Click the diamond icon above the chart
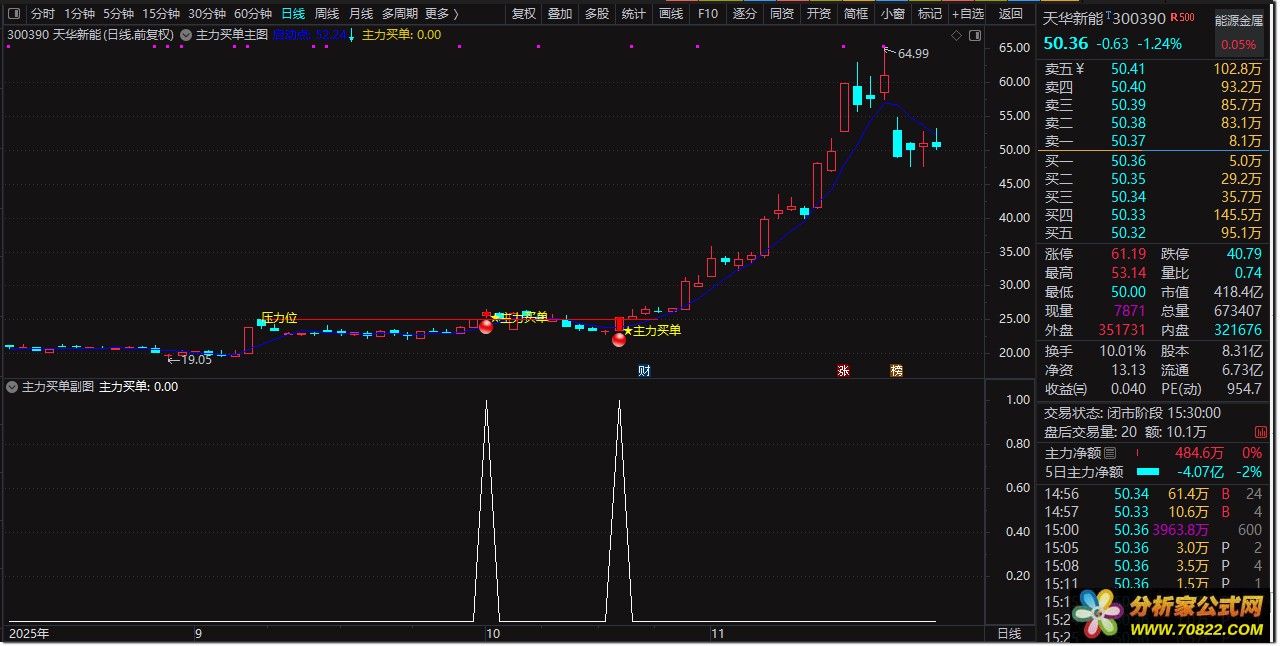1280x646 pixels. (x=956, y=35)
